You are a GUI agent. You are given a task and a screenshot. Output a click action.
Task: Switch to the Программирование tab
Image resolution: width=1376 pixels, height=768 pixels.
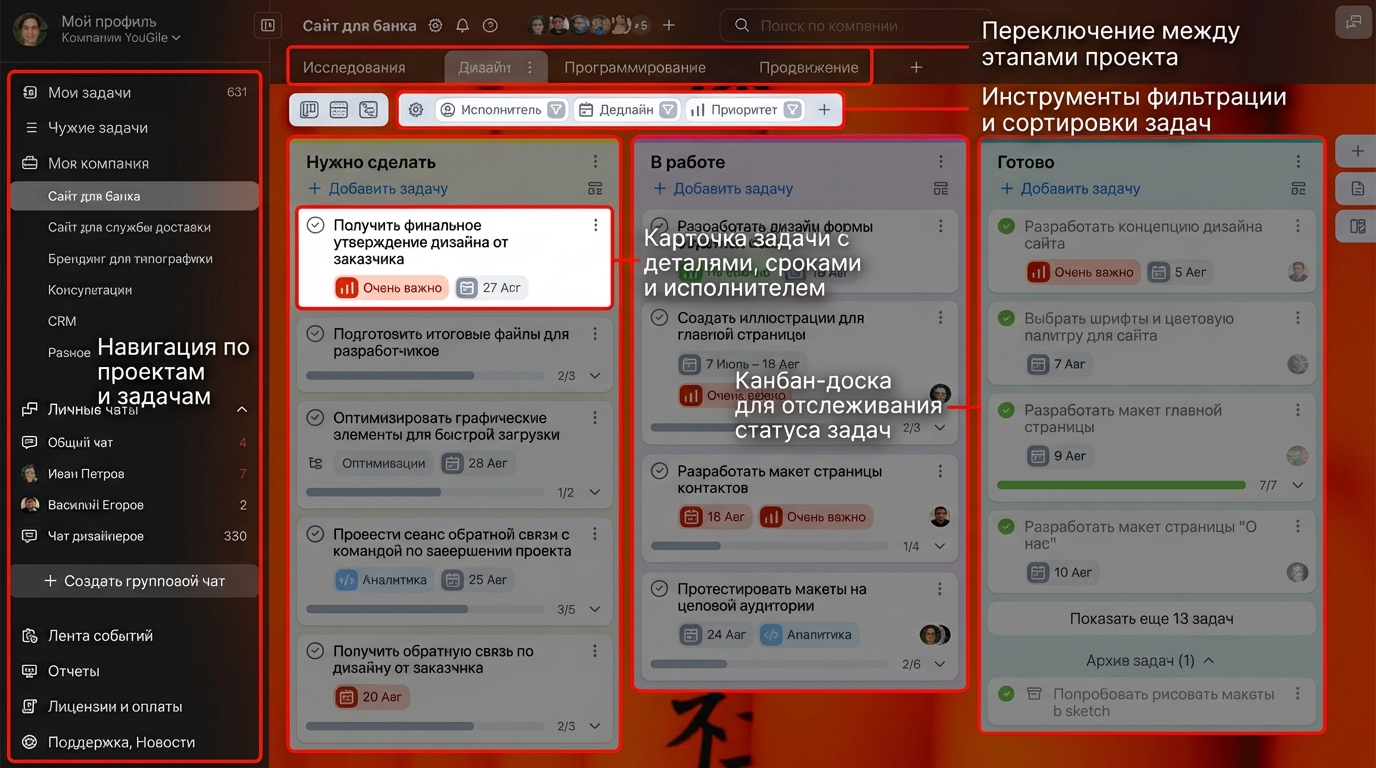coord(635,68)
